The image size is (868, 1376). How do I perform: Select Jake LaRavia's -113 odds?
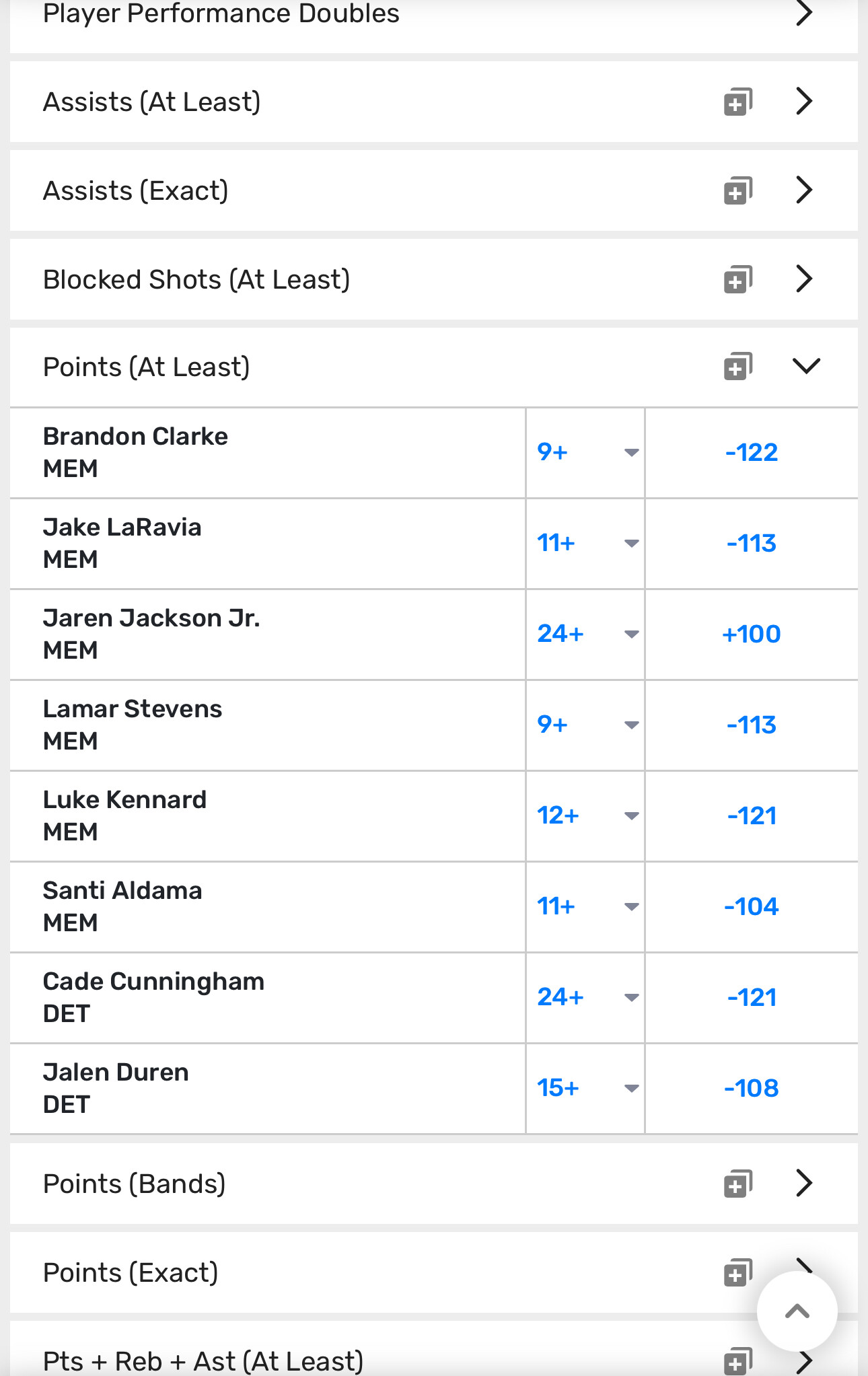tap(751, 543)
